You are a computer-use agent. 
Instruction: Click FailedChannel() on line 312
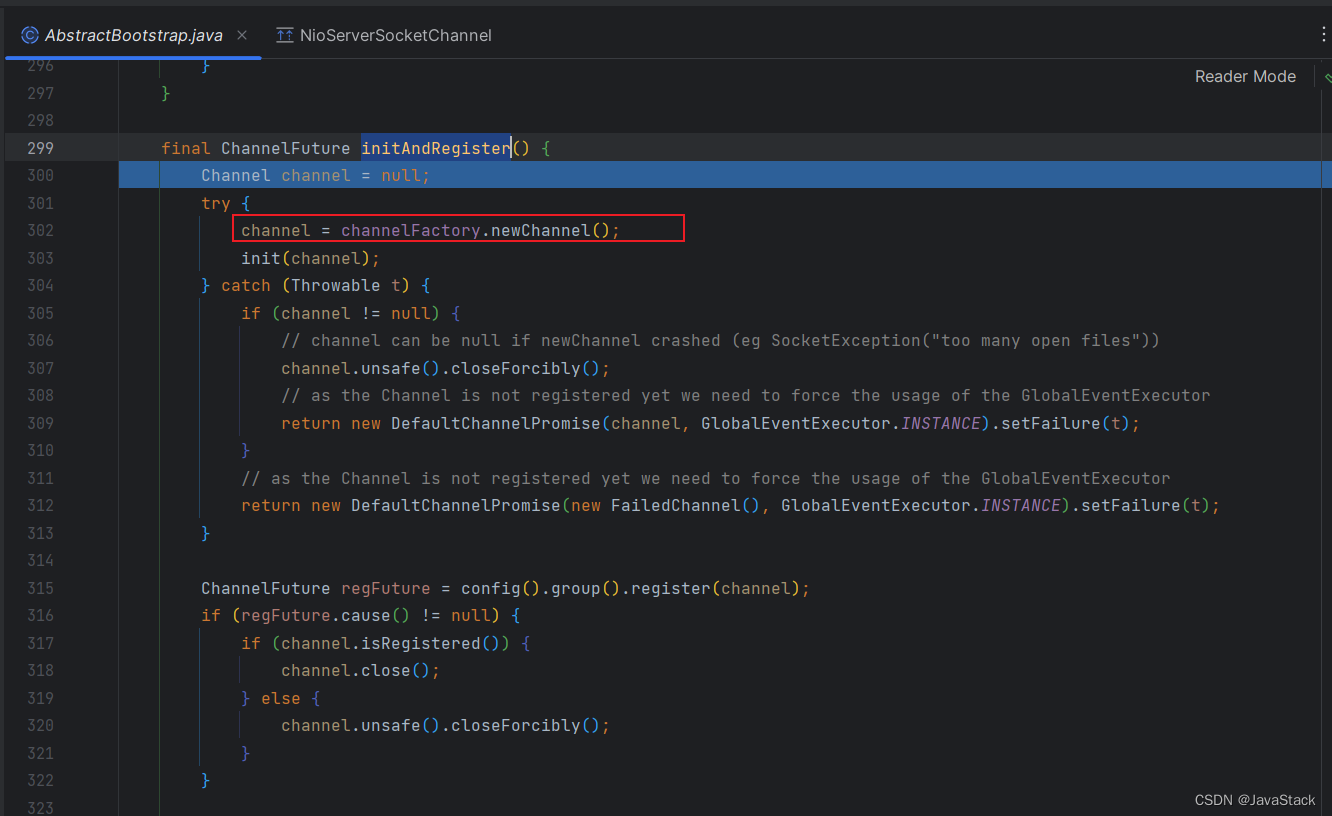(685, 505)
